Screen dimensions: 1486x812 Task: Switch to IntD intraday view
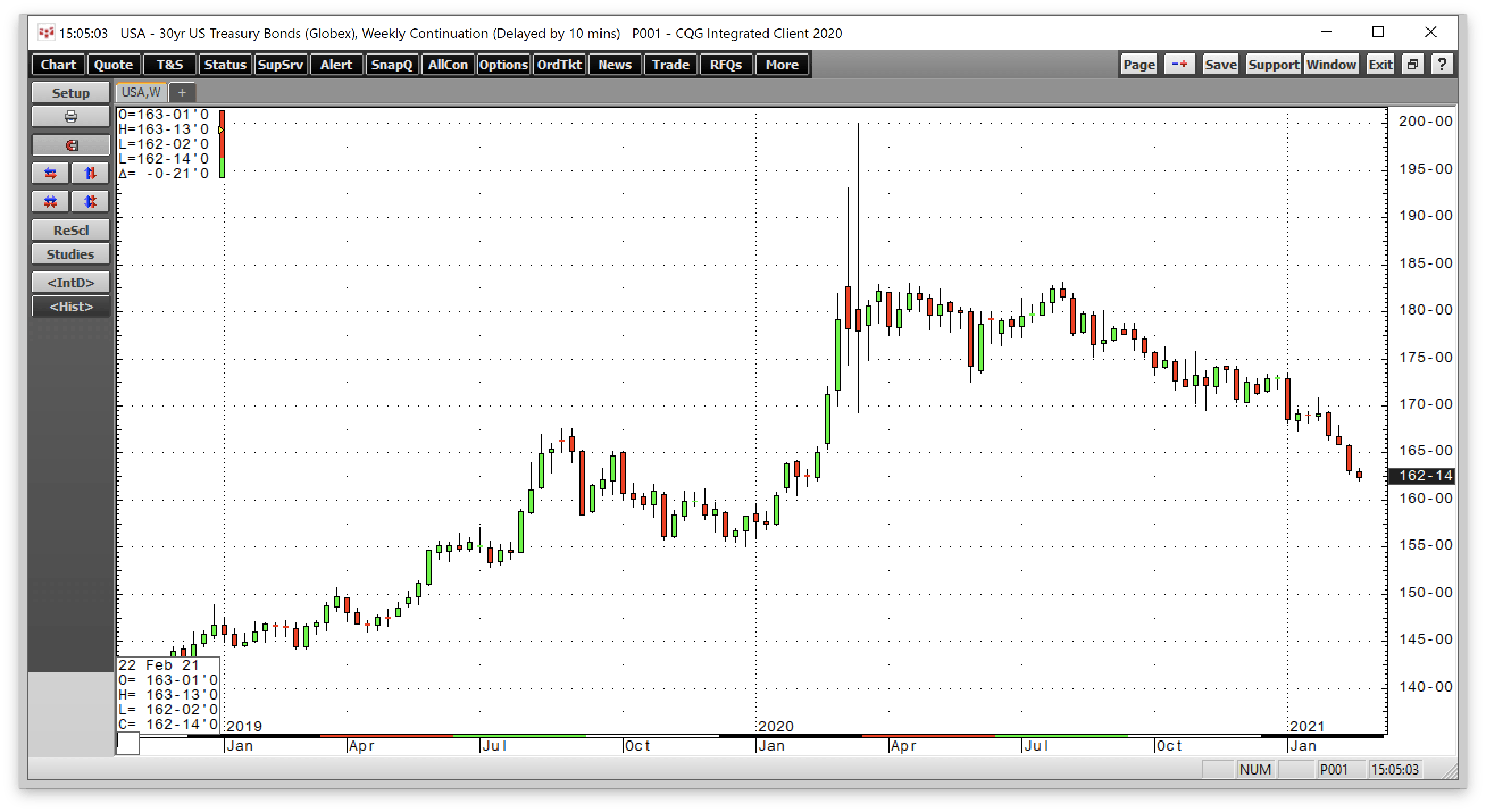tap(70, 283)
